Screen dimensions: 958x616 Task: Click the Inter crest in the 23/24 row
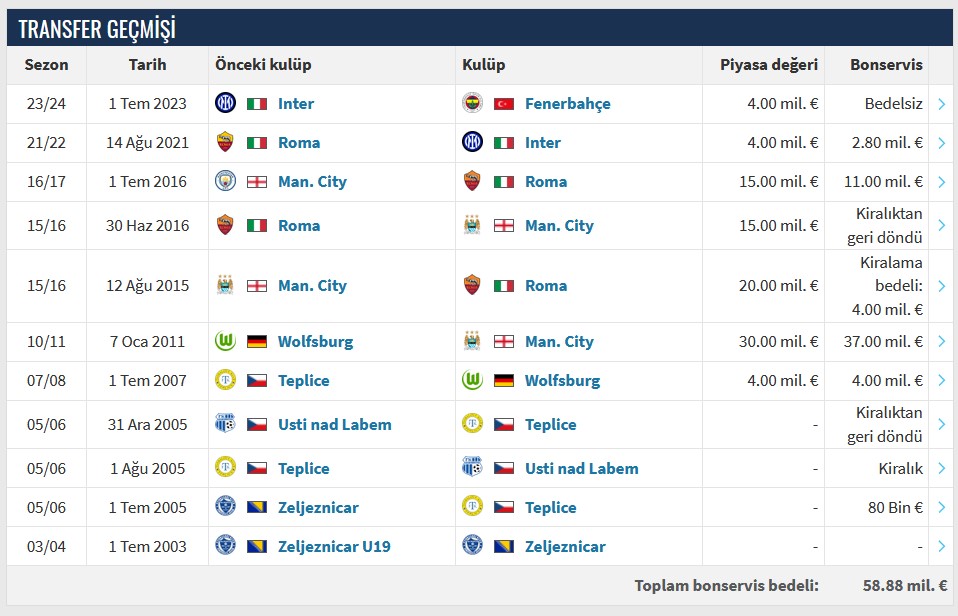tap(225, 103)
